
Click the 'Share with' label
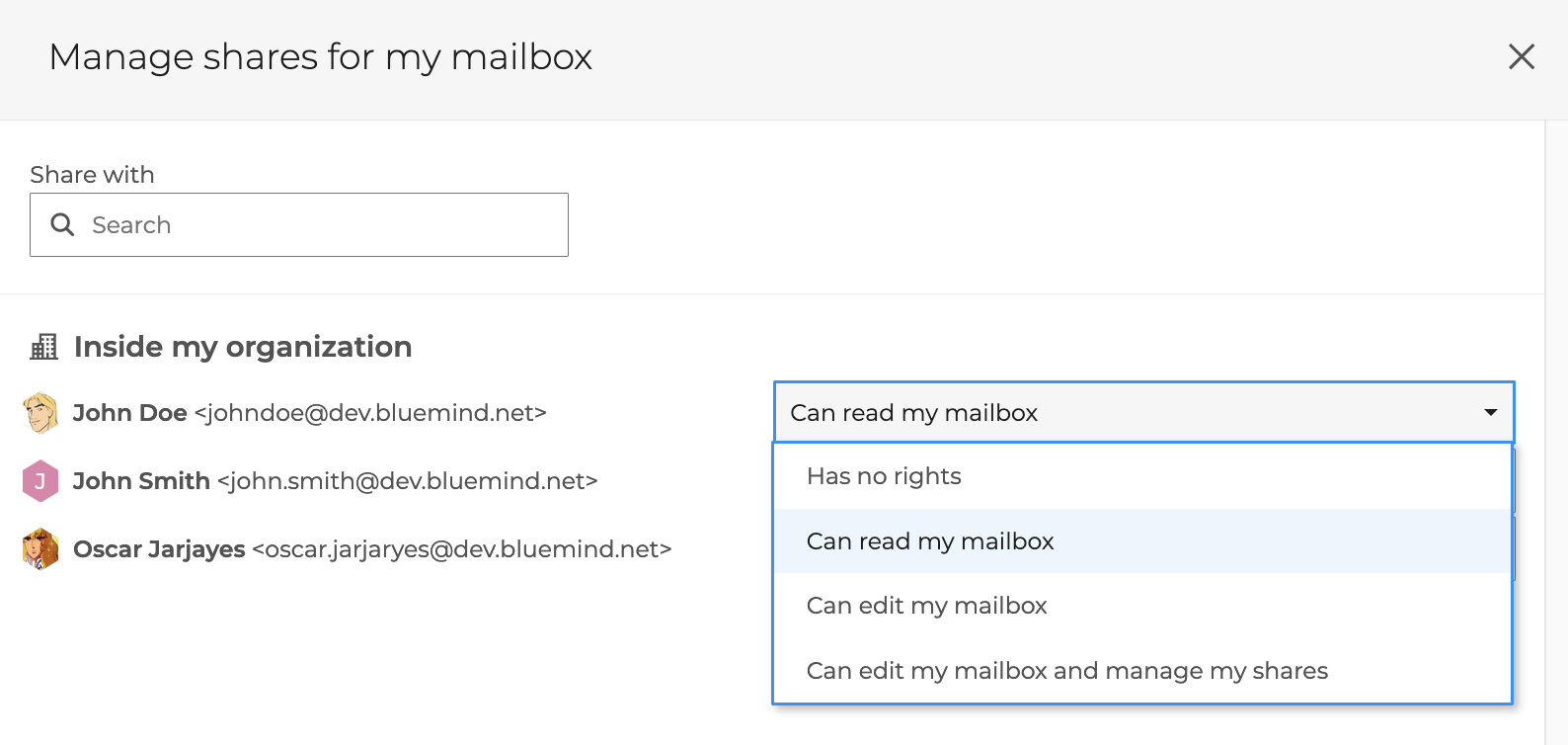(x=92, y=175)
